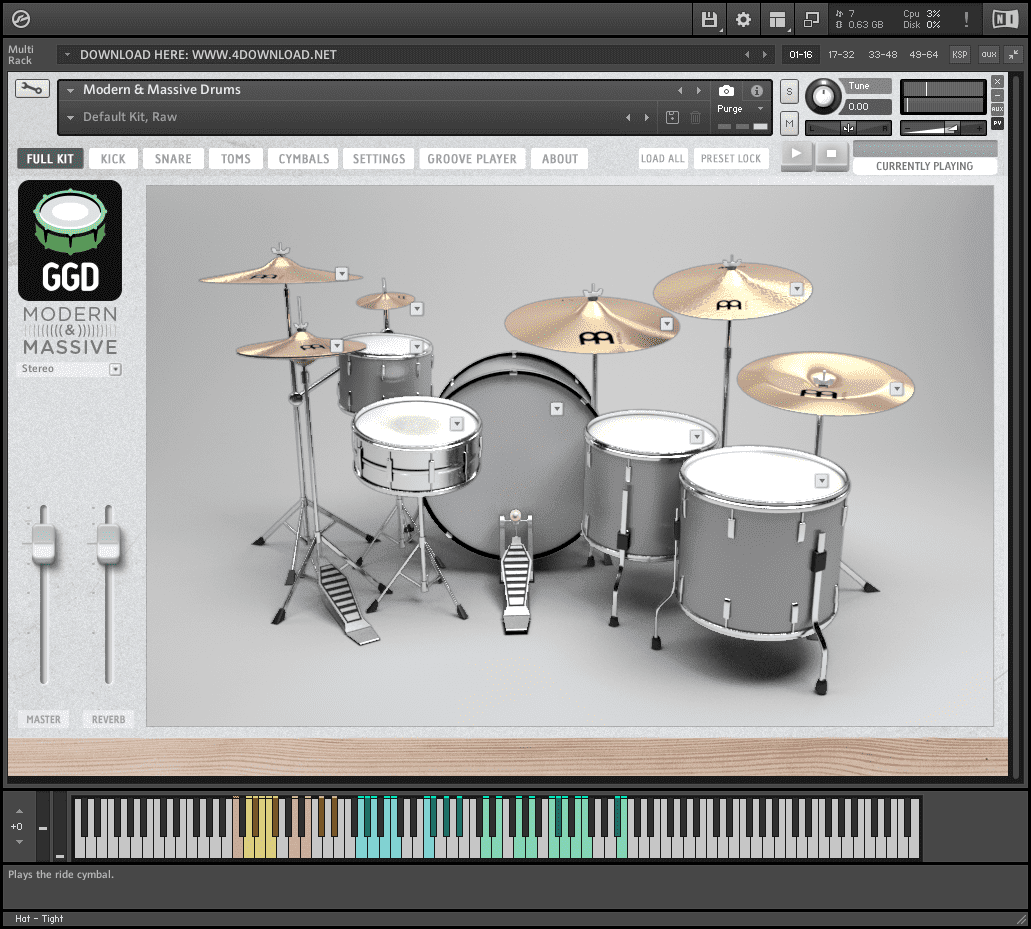
Task: Stop groove playback
Action: coord(831,155)
